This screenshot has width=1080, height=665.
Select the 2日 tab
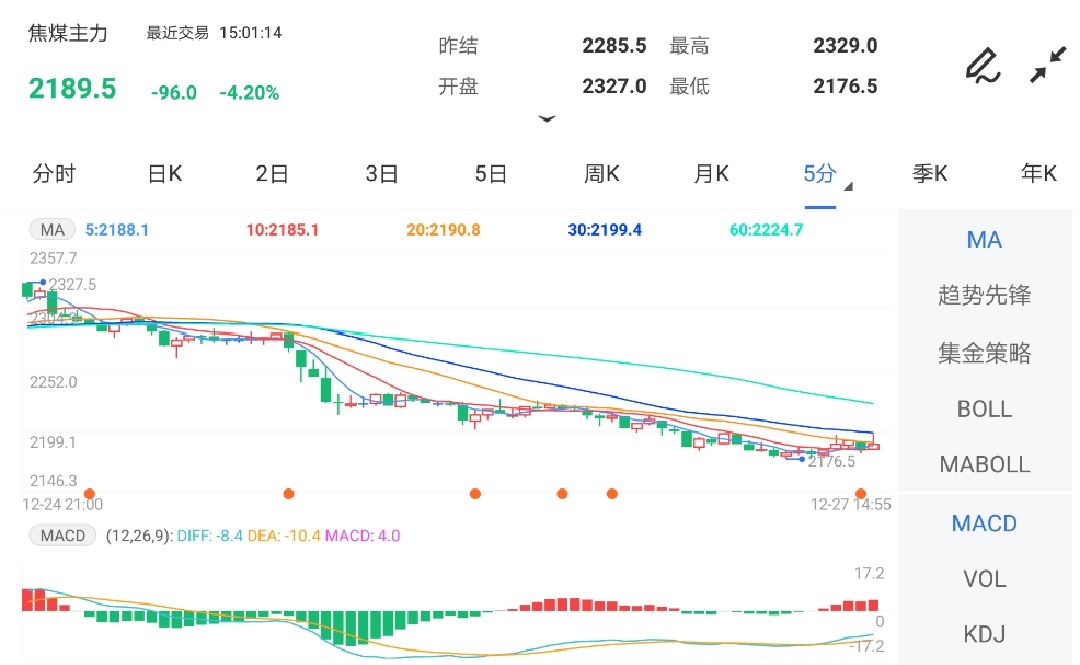click(x=272, y=174)
